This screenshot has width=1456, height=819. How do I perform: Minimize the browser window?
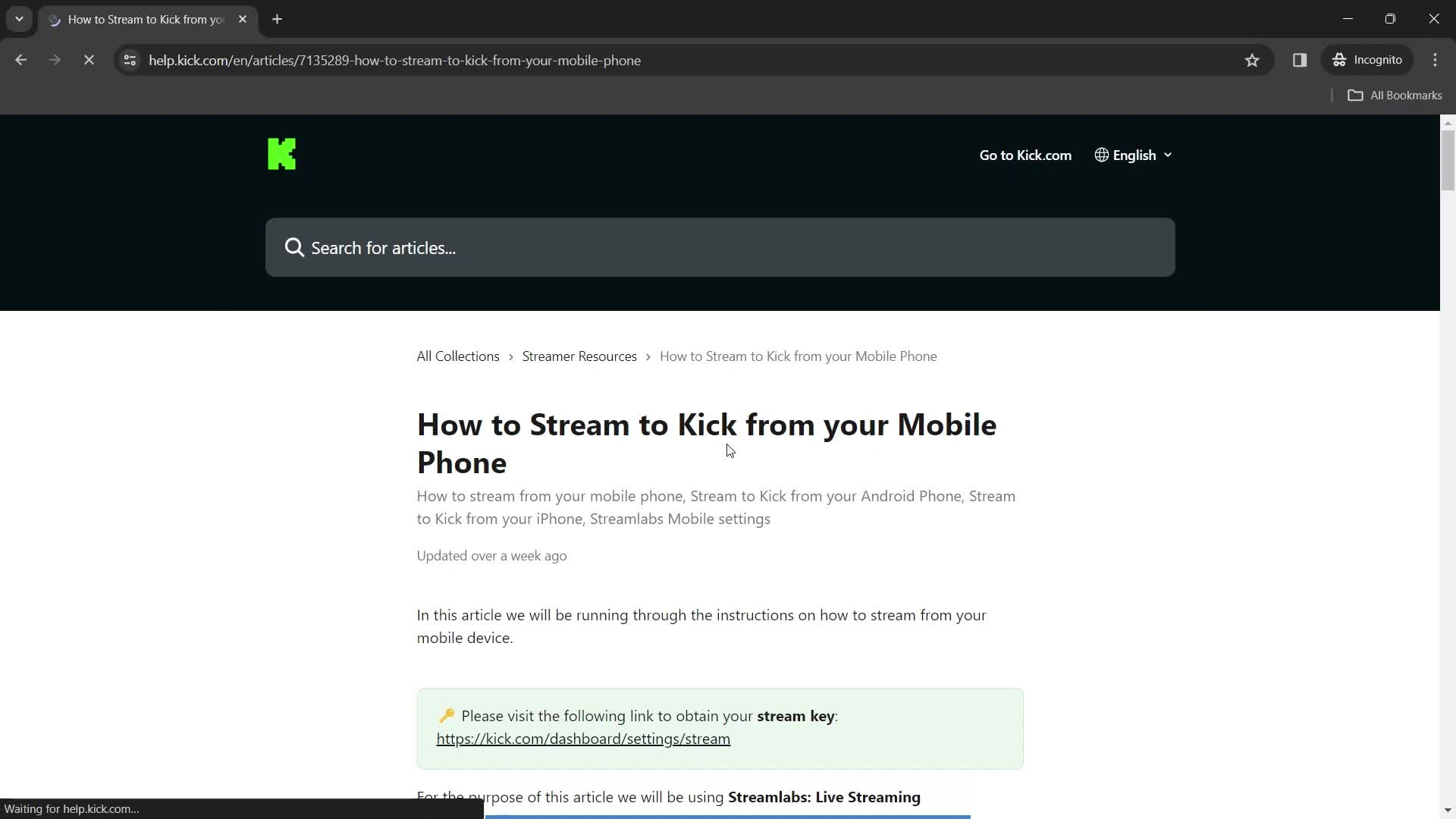click(1348, 19)
